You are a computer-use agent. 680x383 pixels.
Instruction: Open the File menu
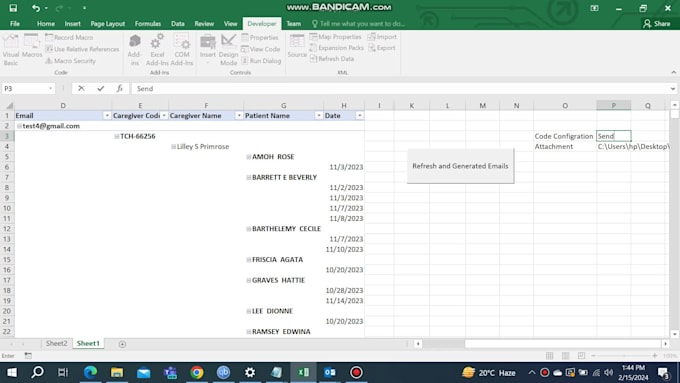tap(15, 23)
